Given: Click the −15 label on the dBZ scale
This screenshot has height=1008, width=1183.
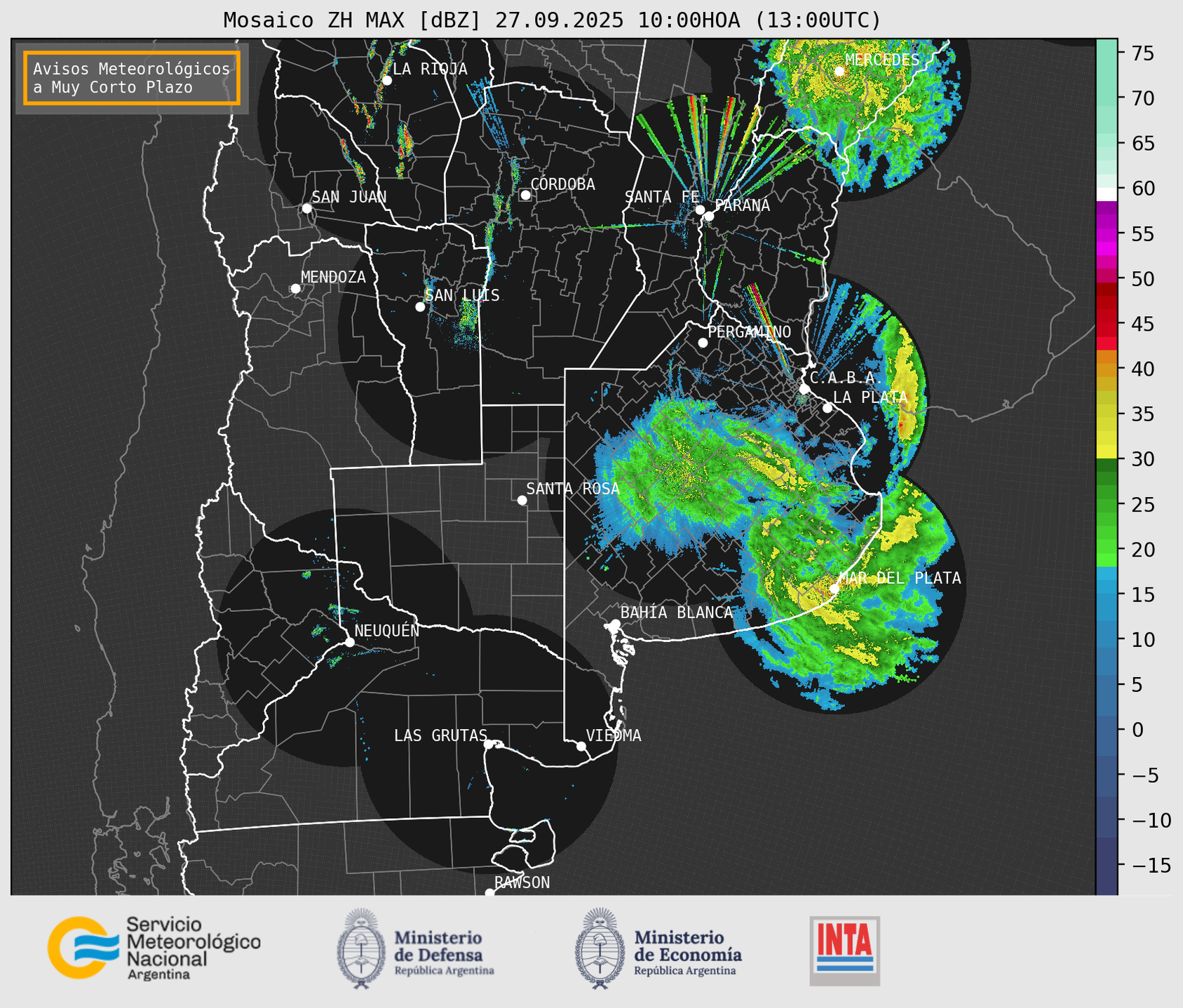Looking at the screenshot, I should pyautogui.click(x=1151, y=865).
